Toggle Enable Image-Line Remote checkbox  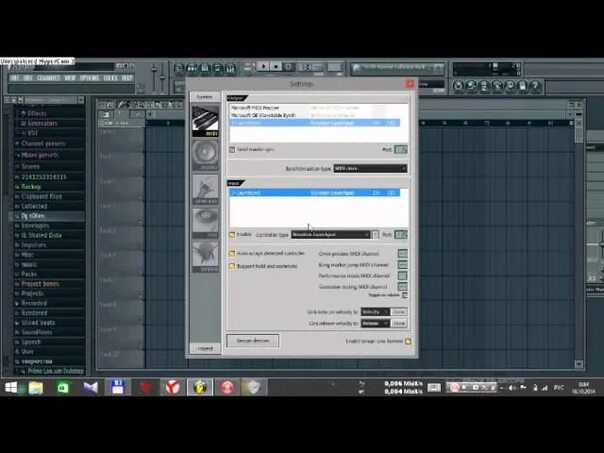click(x=408, y=341)
